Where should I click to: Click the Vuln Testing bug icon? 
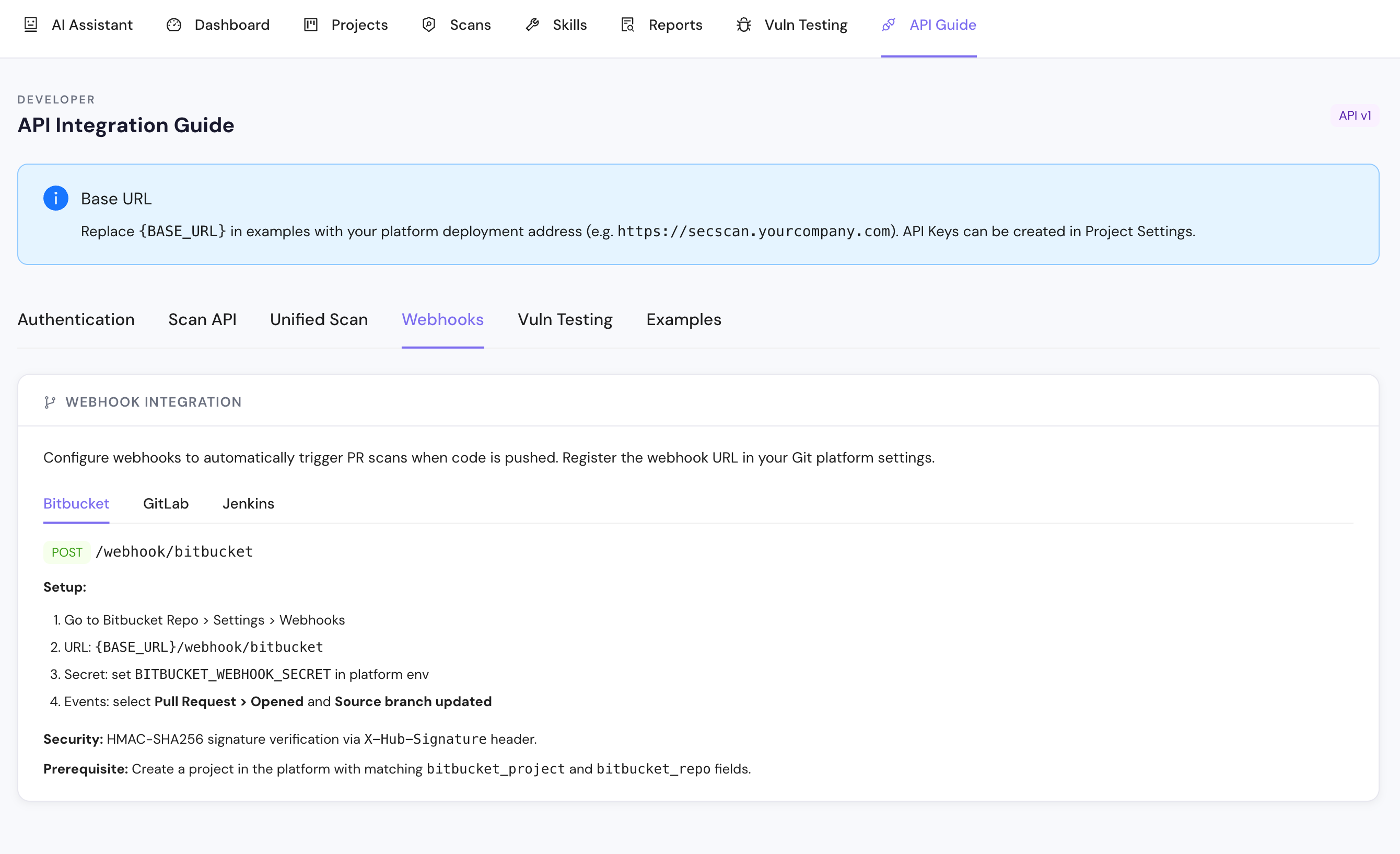click(x=744, y=25)
